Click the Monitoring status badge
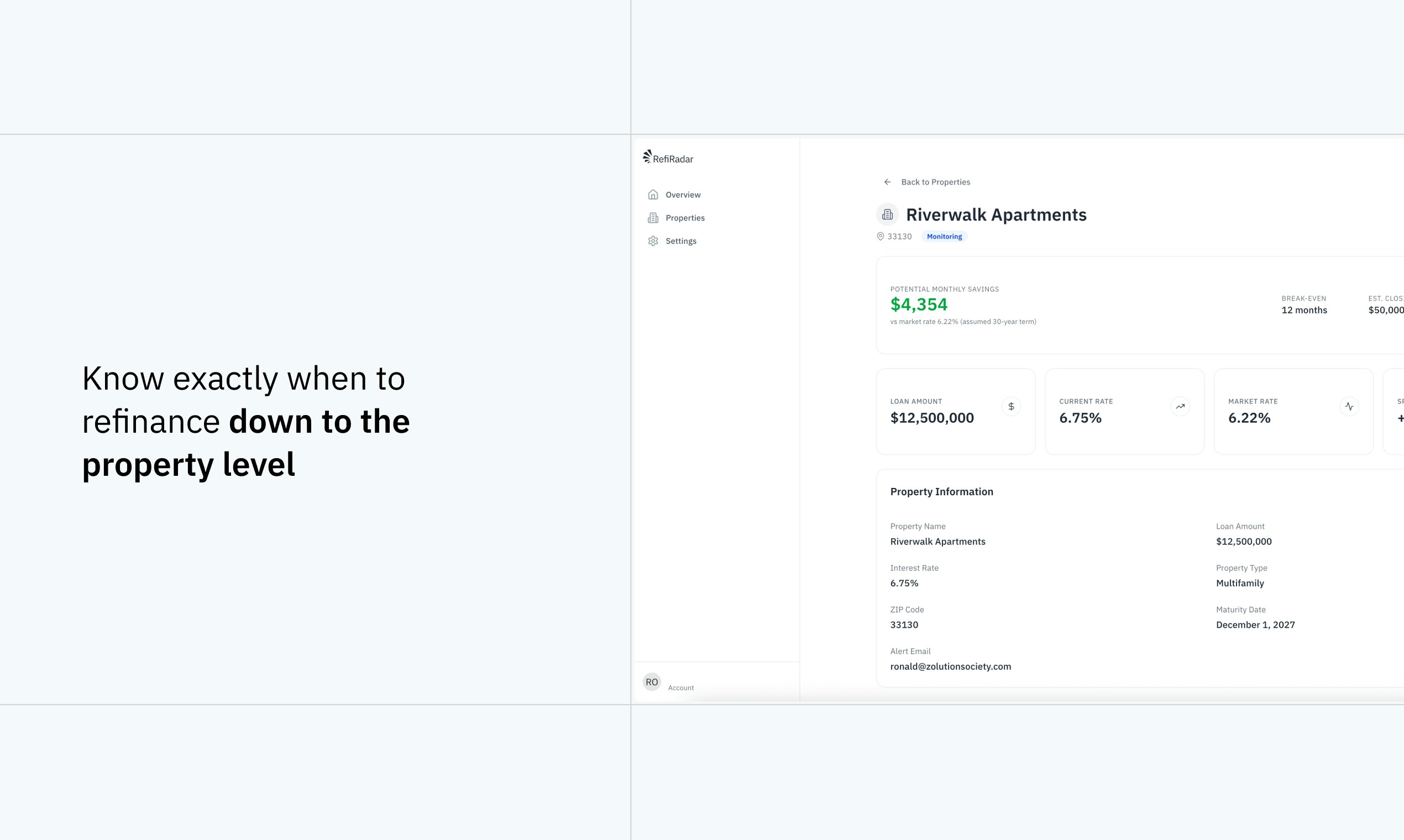1404x840 pixels. point(944,237)
